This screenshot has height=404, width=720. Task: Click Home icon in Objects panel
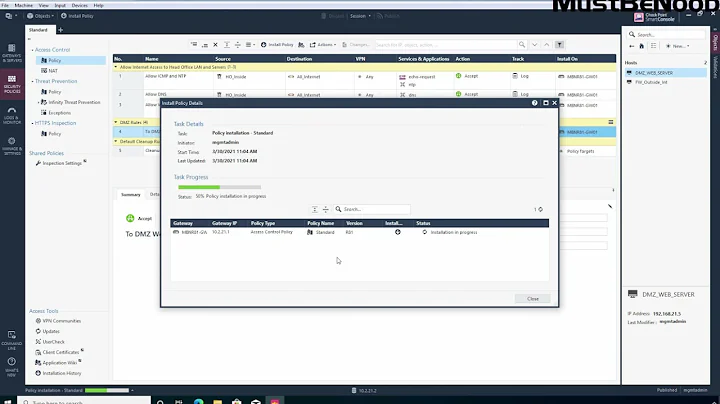[641, 46]
